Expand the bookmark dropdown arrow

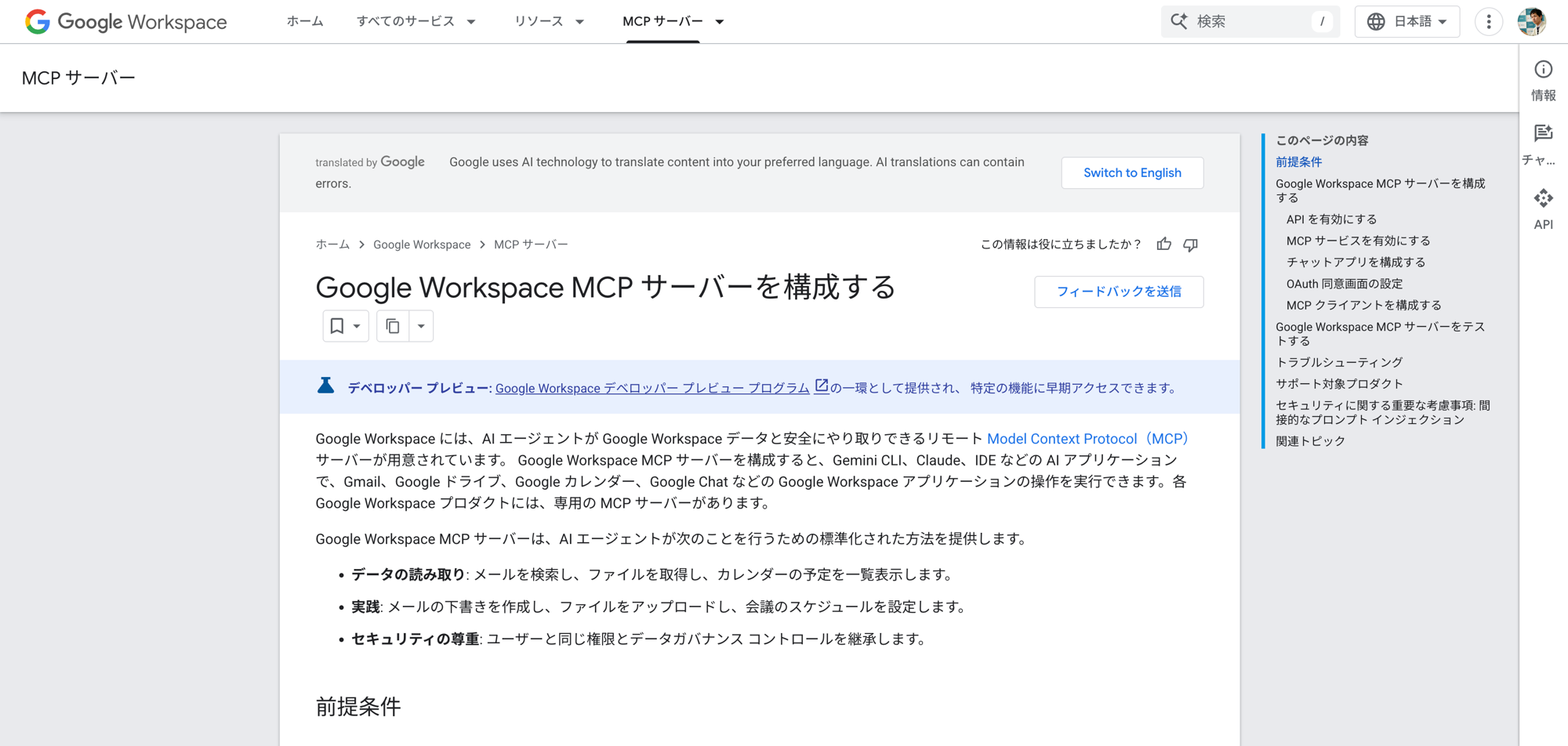(x=357, y=326)
